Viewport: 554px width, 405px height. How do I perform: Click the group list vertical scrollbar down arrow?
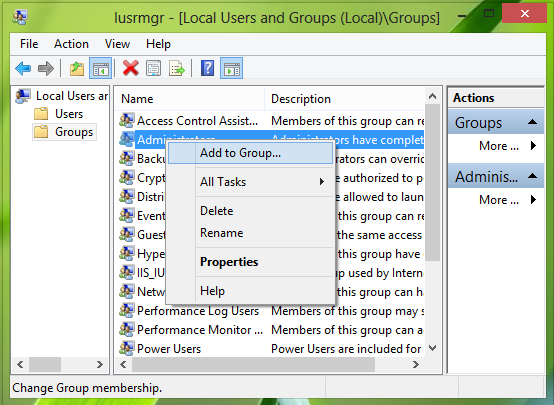coord(432,348)
